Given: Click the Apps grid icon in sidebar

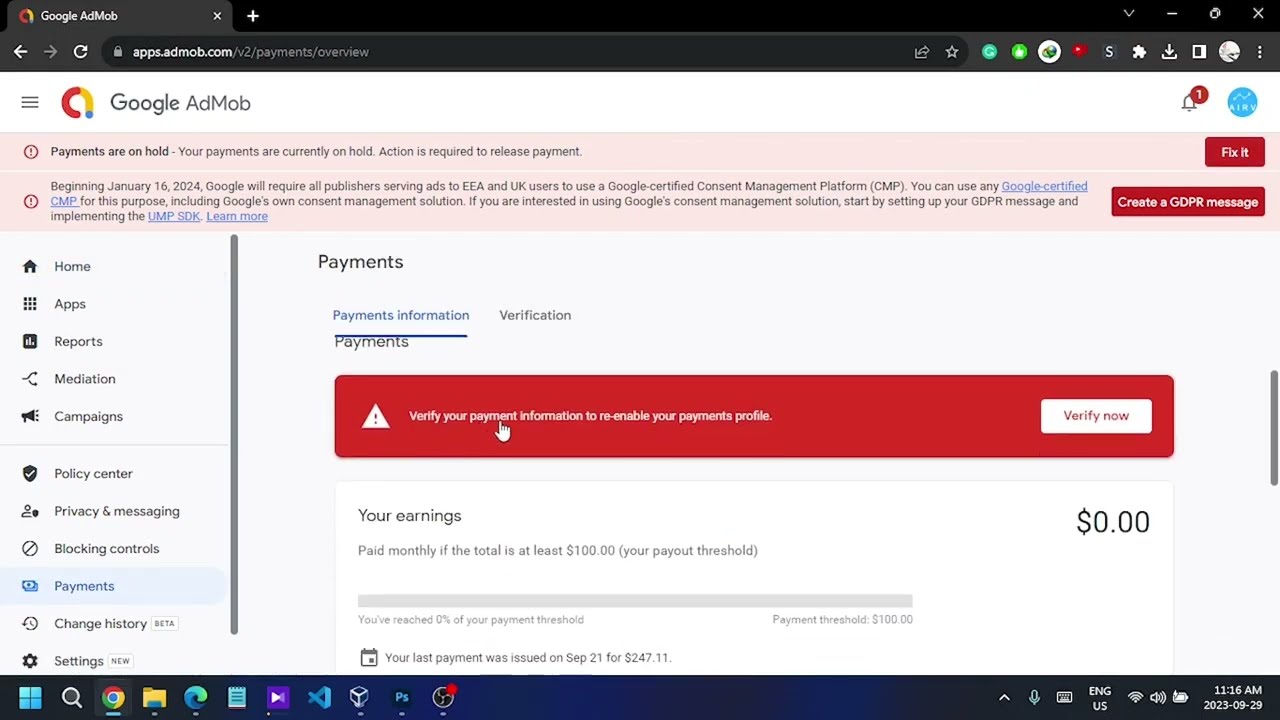Looking at the screenshot, I should 30,304.
